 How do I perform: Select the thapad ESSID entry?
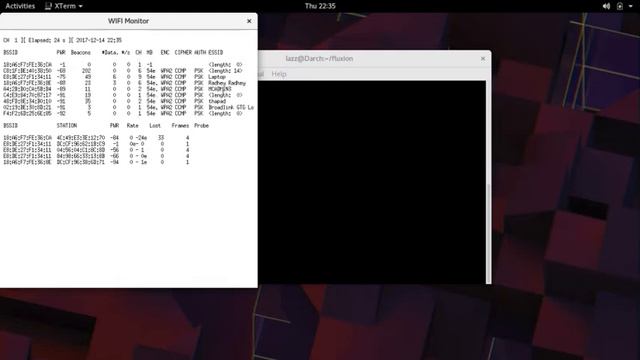[217, 101]
